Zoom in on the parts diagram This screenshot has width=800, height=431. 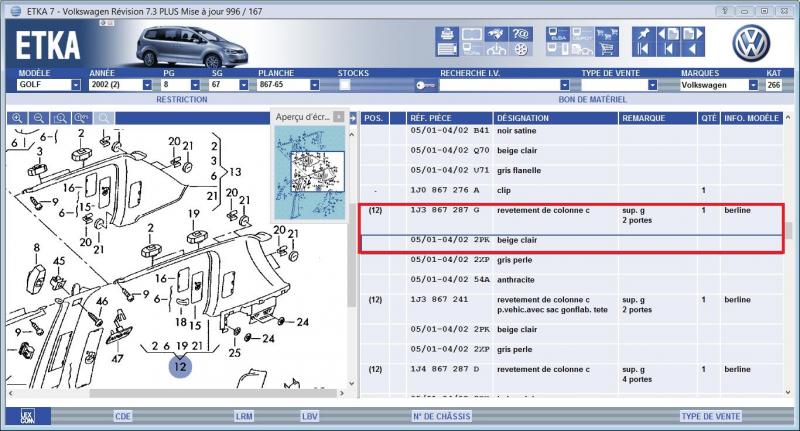pos(17,118)
